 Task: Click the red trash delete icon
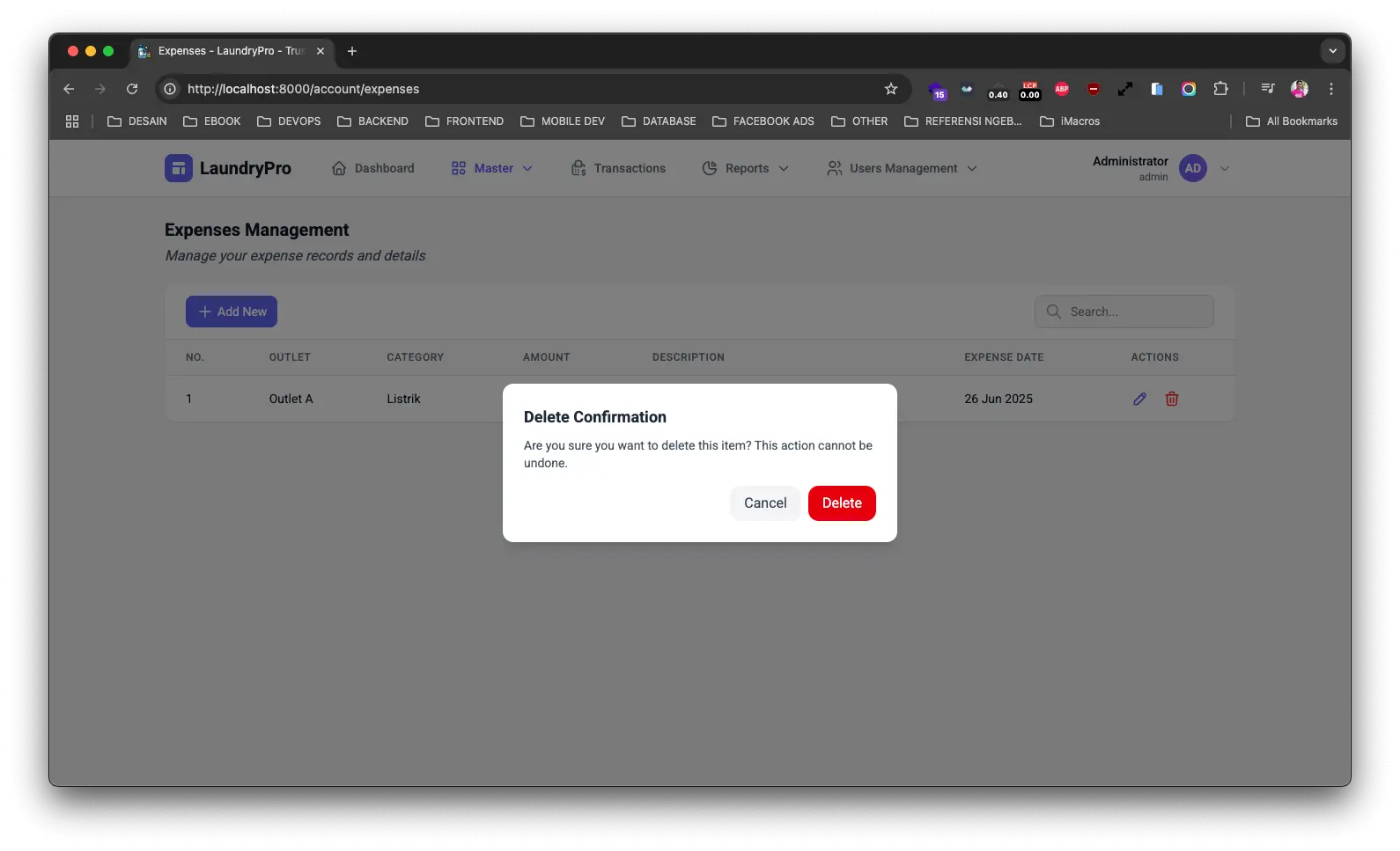1172,399
